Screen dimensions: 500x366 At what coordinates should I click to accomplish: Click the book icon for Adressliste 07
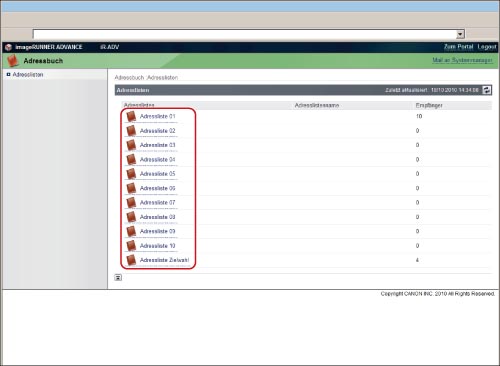click(x=131, y=202)
